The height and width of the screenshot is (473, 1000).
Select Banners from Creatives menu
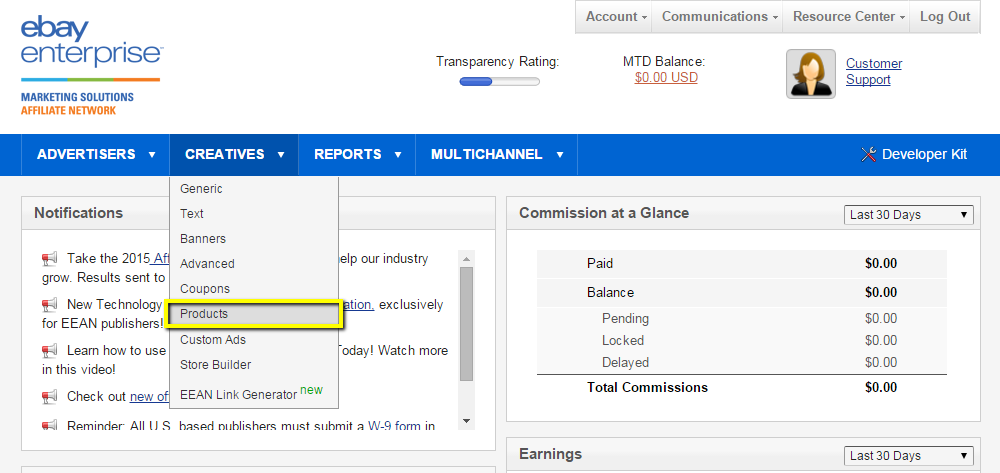254,238
